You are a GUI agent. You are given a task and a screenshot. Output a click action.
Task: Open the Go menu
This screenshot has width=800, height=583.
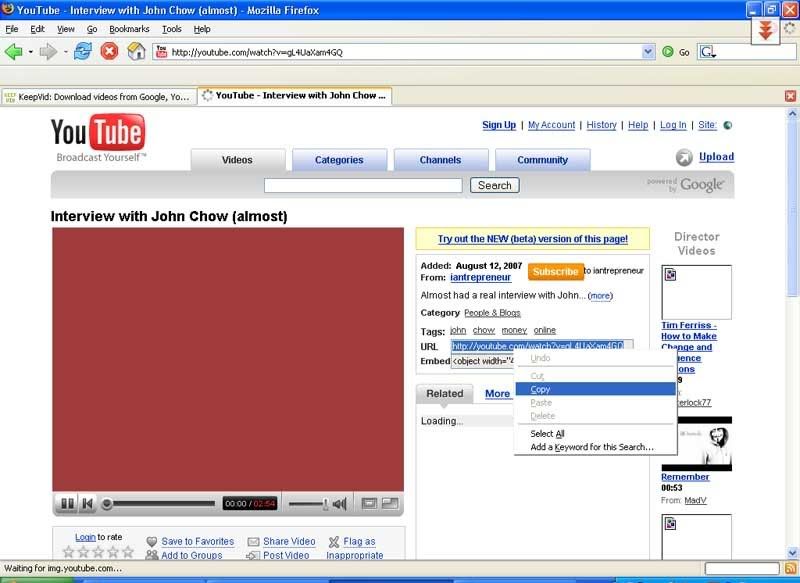pyautogui.click(x=92, y=29)
